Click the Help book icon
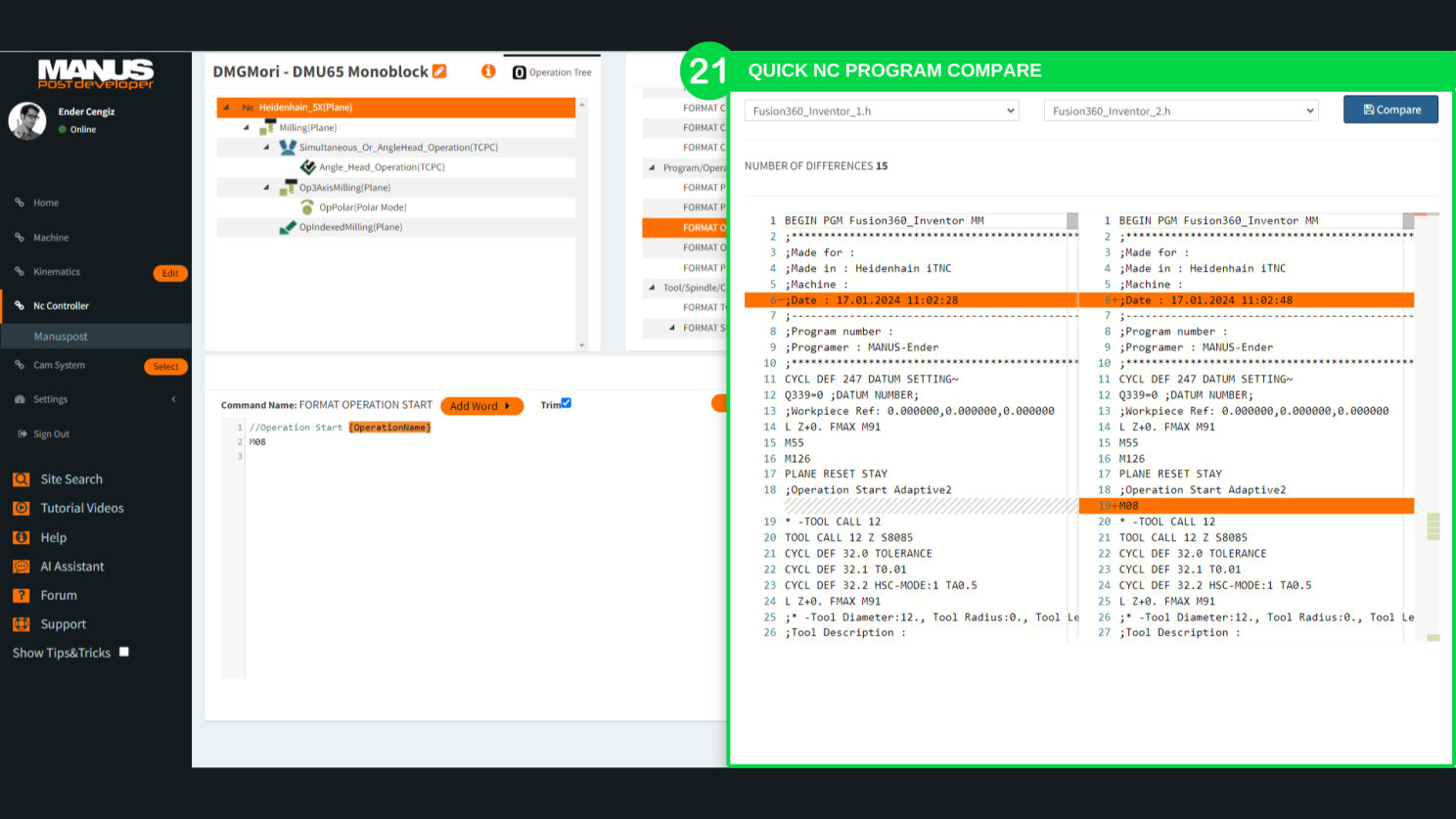Image resolution: width=1456 pixels, height=819 pixels. coord(21,537)
